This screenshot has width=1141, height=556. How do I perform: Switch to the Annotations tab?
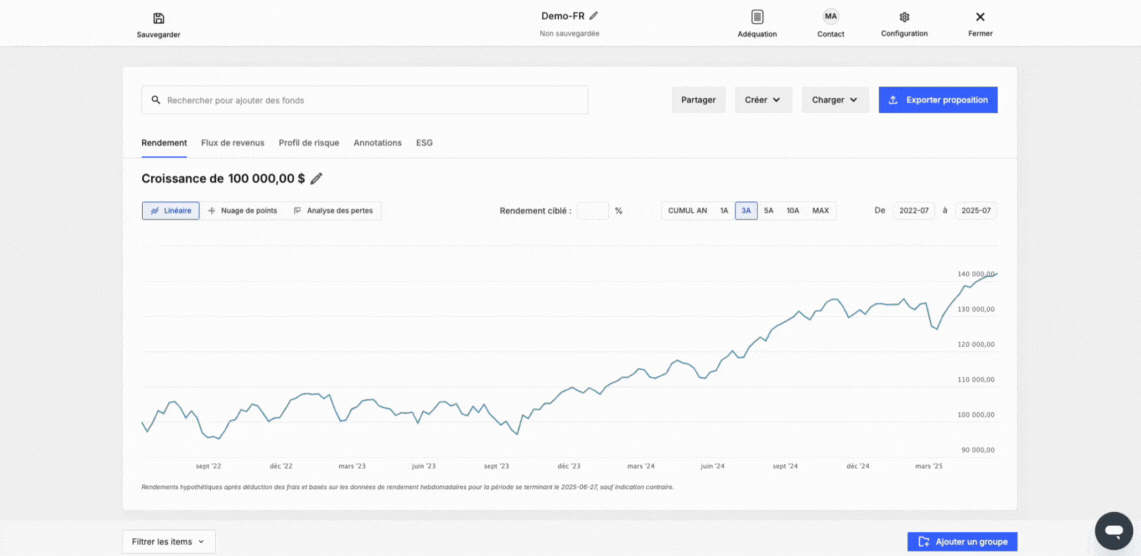[378, 143]
